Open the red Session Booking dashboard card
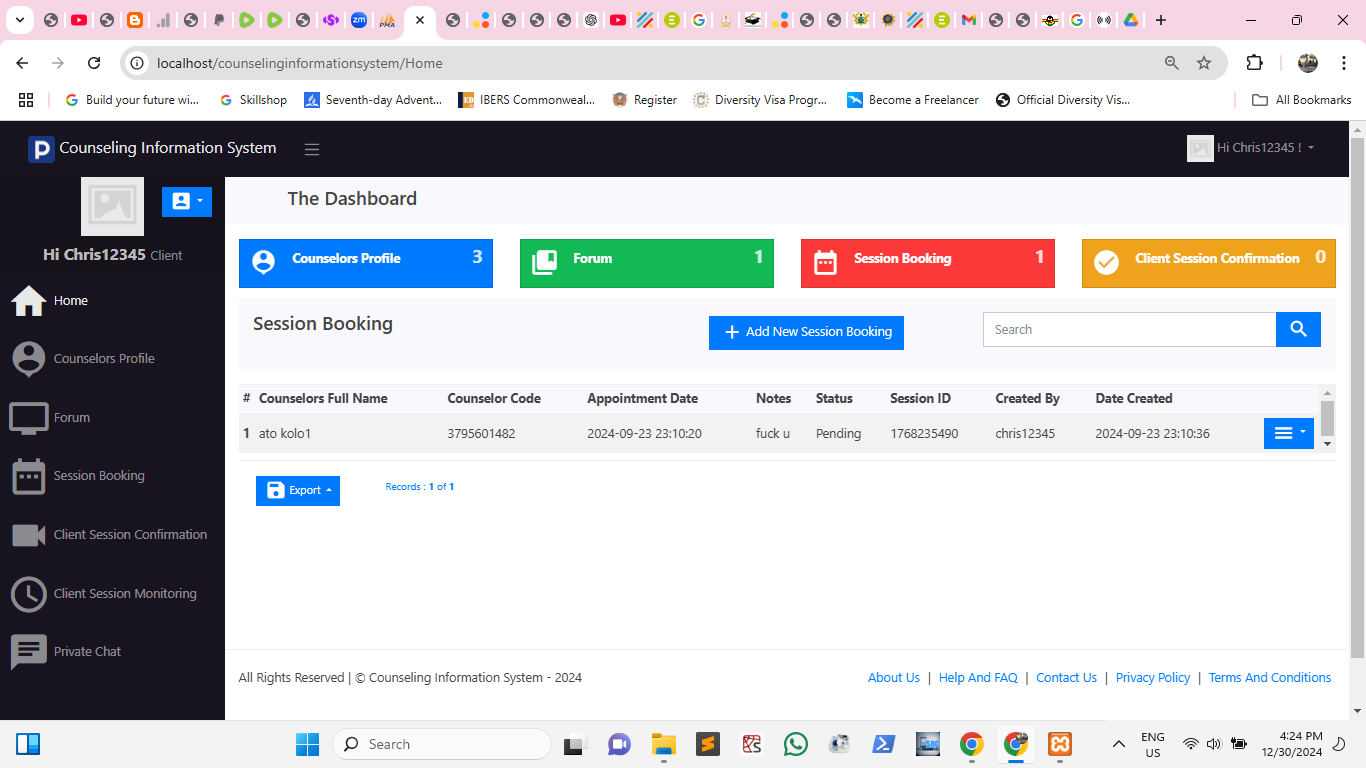Viewport: 1366px width, 768px height. click(927, 263)
